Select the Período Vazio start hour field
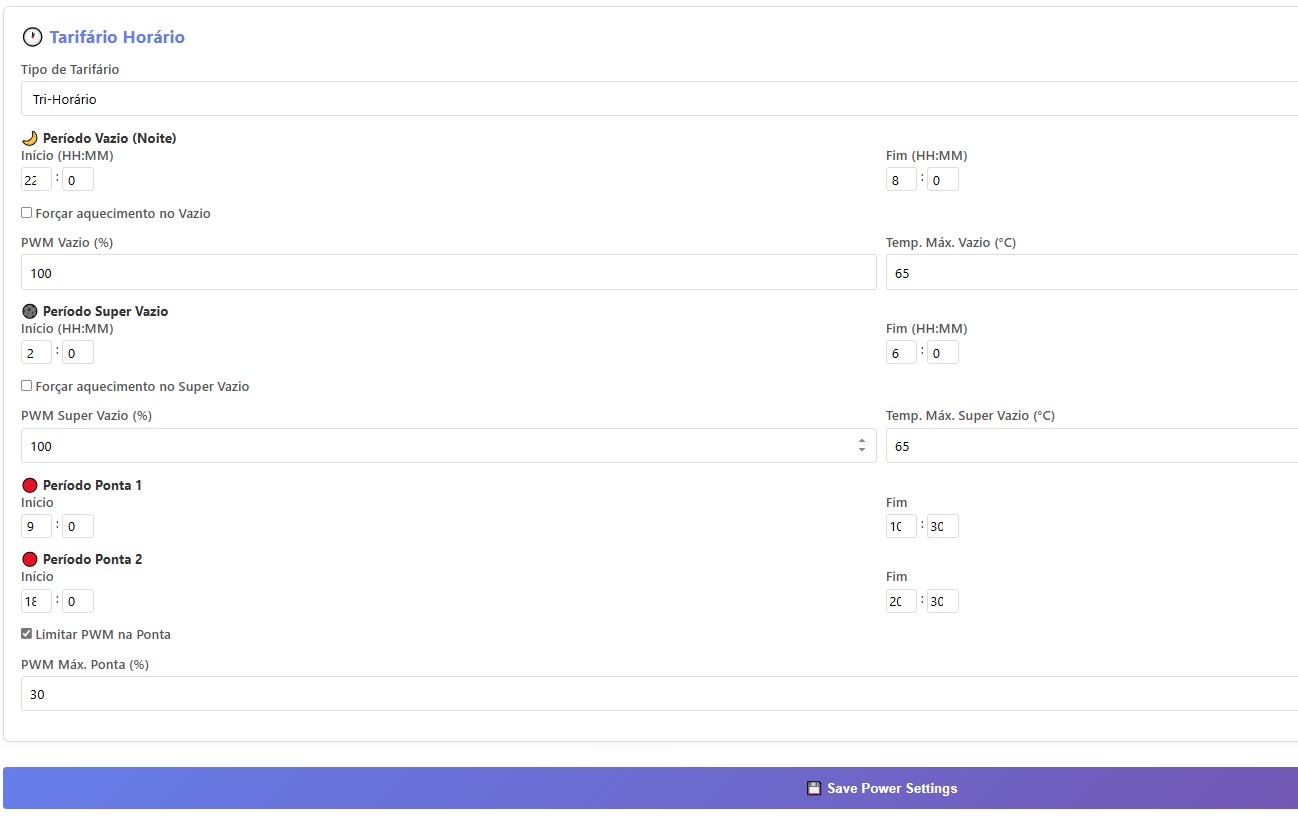Screen dimensions: 1298x832 36,180
